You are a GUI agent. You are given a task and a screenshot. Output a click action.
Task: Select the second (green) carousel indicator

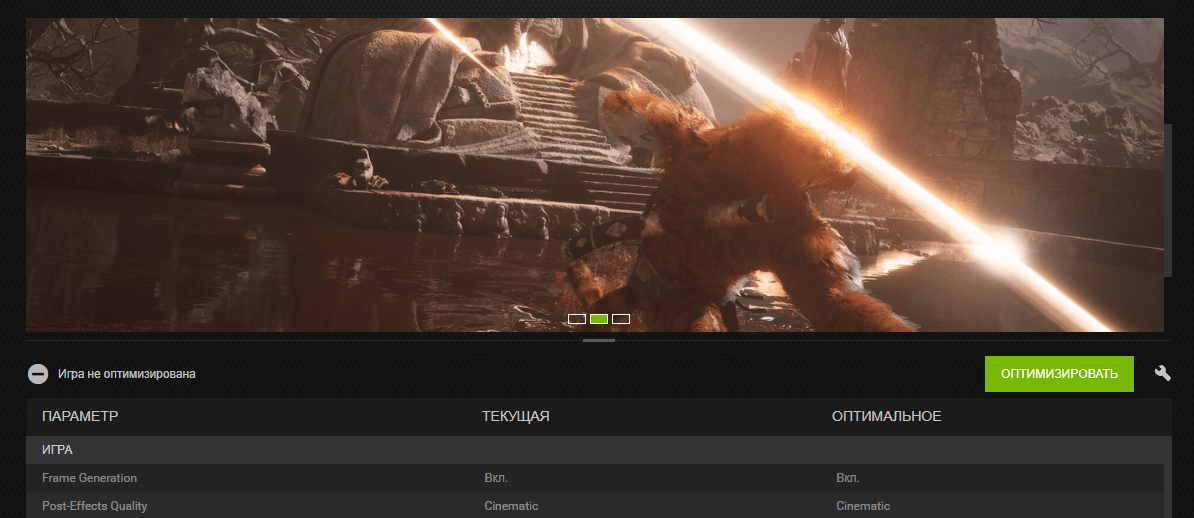pos(599,319)
